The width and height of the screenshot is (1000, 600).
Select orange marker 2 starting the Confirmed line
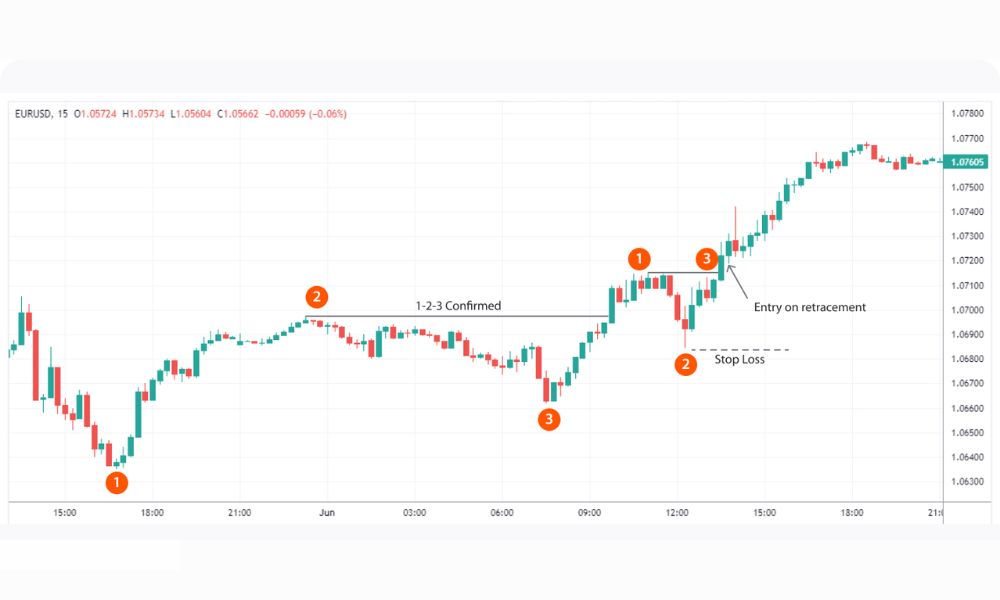tap(317, 297)
